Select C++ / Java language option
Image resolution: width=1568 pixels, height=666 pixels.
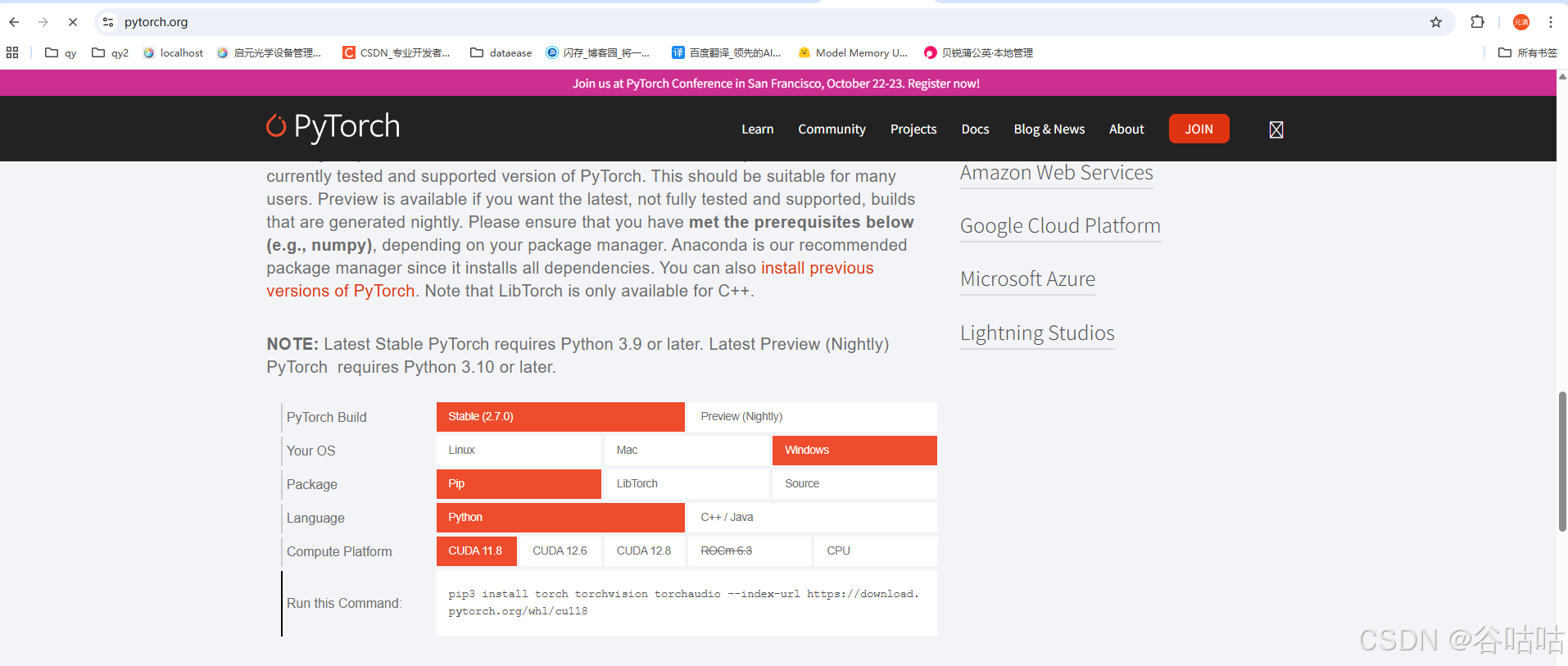[813, 518]
